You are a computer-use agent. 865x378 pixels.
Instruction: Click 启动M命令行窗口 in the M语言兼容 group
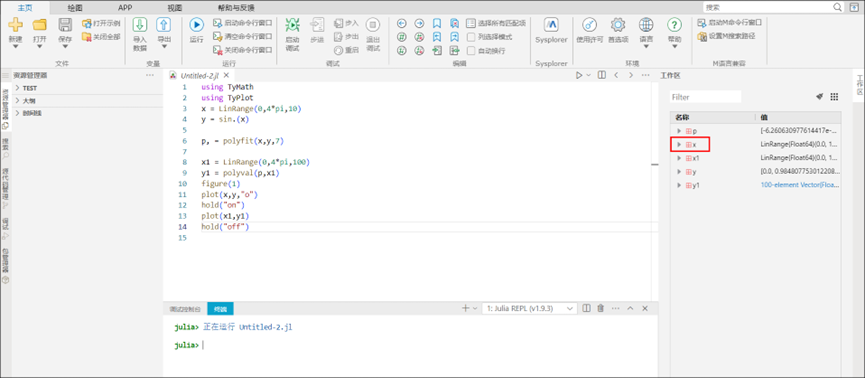click(729, 23)
